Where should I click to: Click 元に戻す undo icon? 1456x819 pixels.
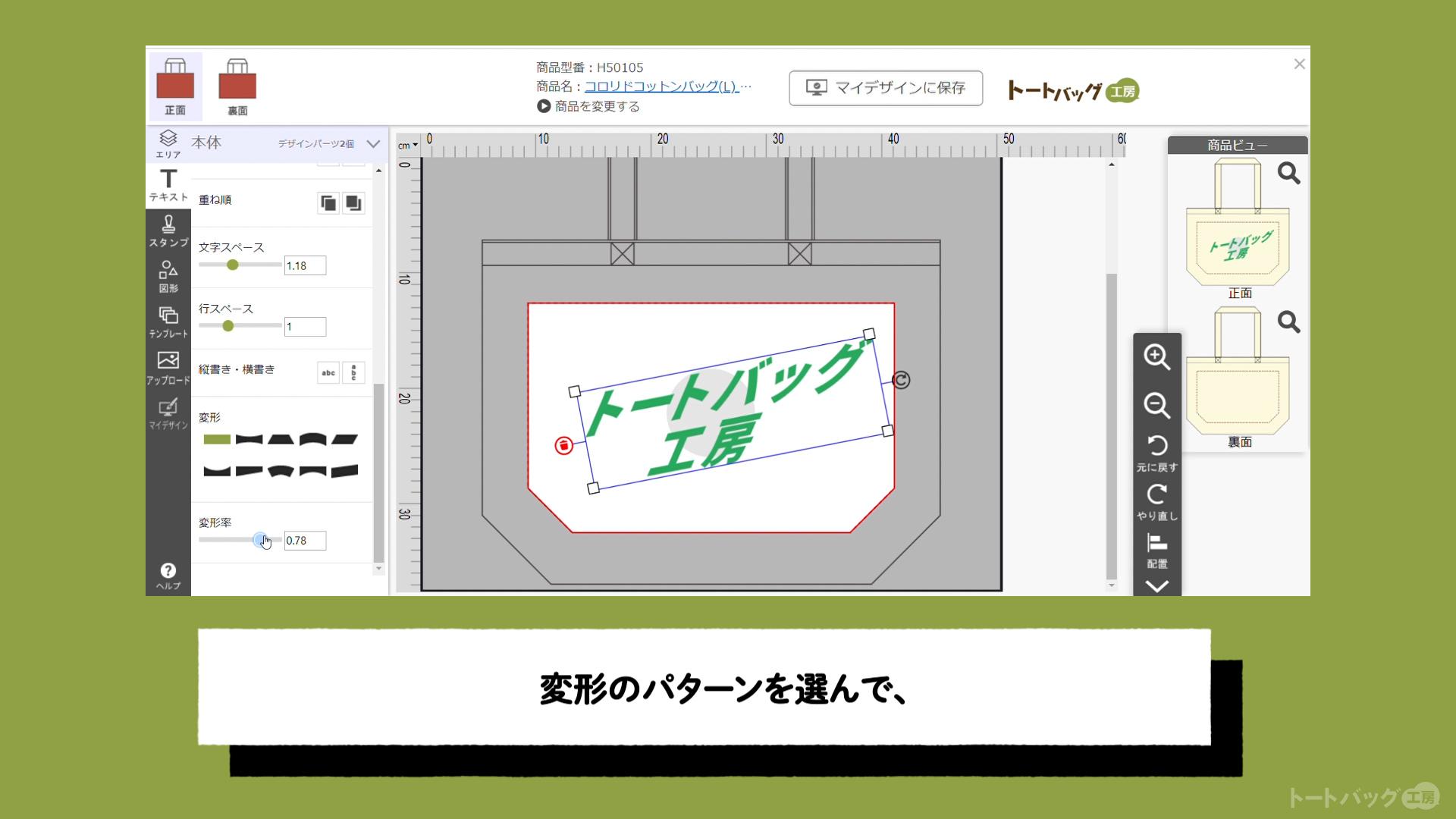click(1157, 453)
